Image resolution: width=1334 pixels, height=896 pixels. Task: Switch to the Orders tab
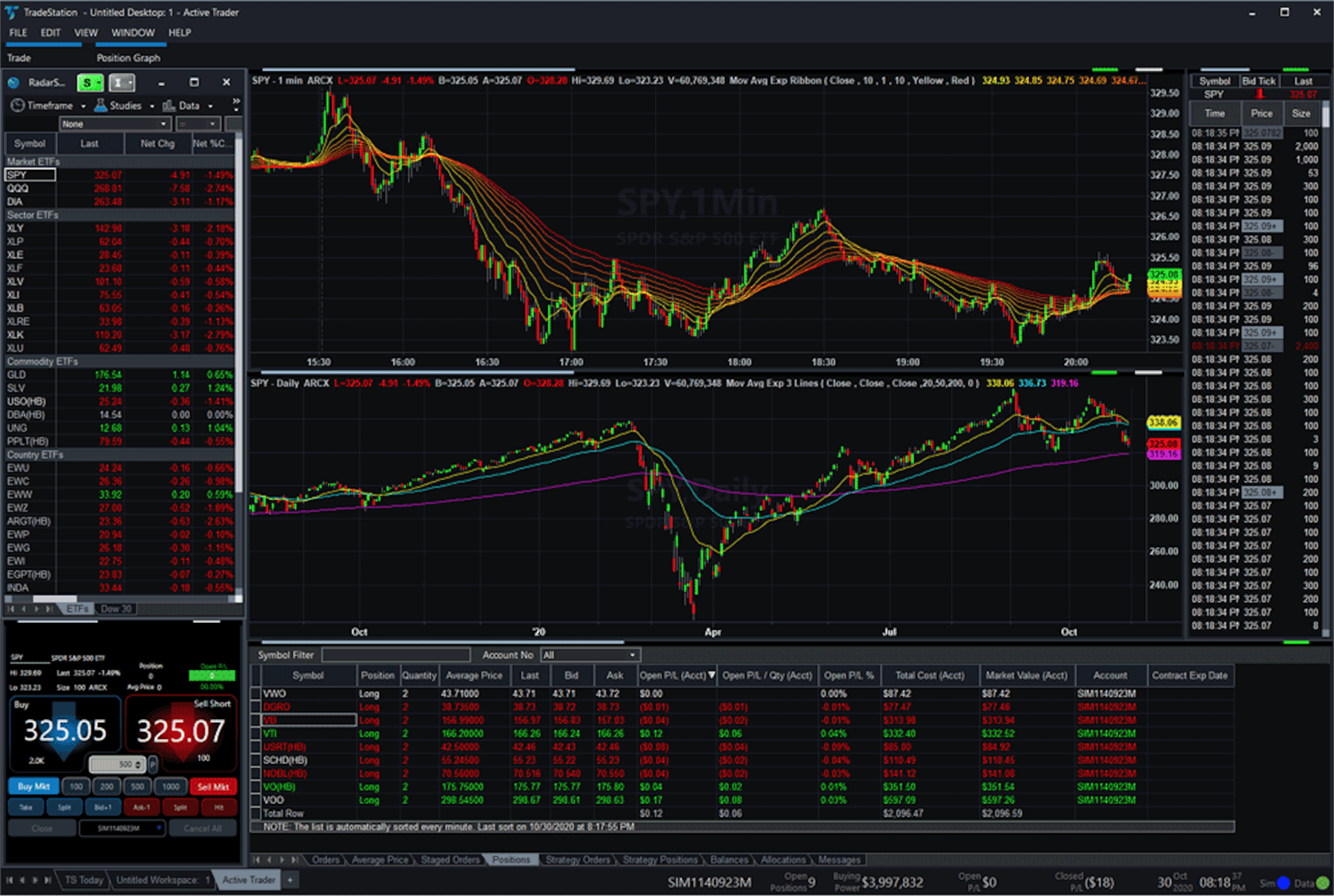click(x=326, y=859)
